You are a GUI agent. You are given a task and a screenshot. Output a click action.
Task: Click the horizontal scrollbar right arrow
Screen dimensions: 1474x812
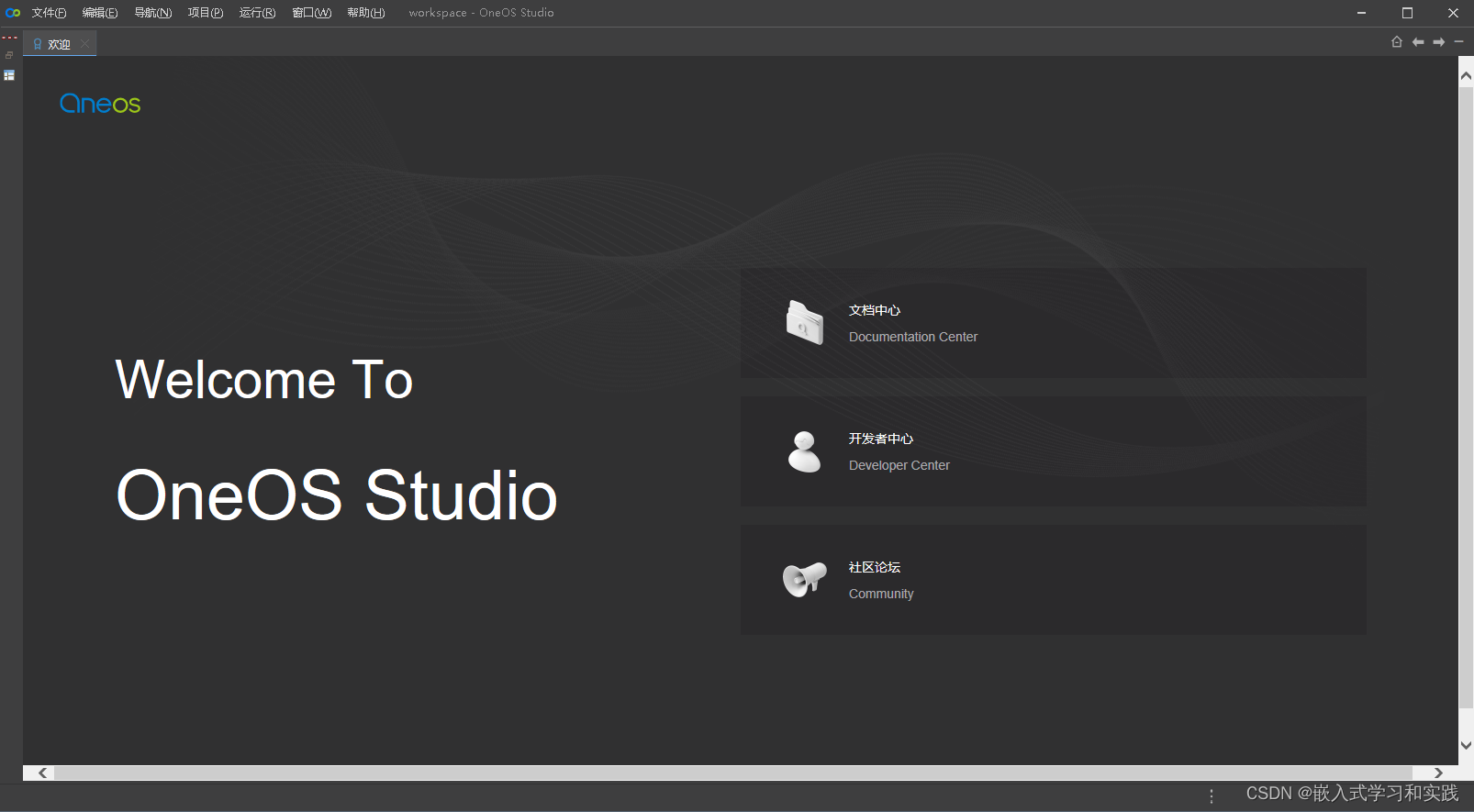pyautogui.click(x=1438, y=773)
